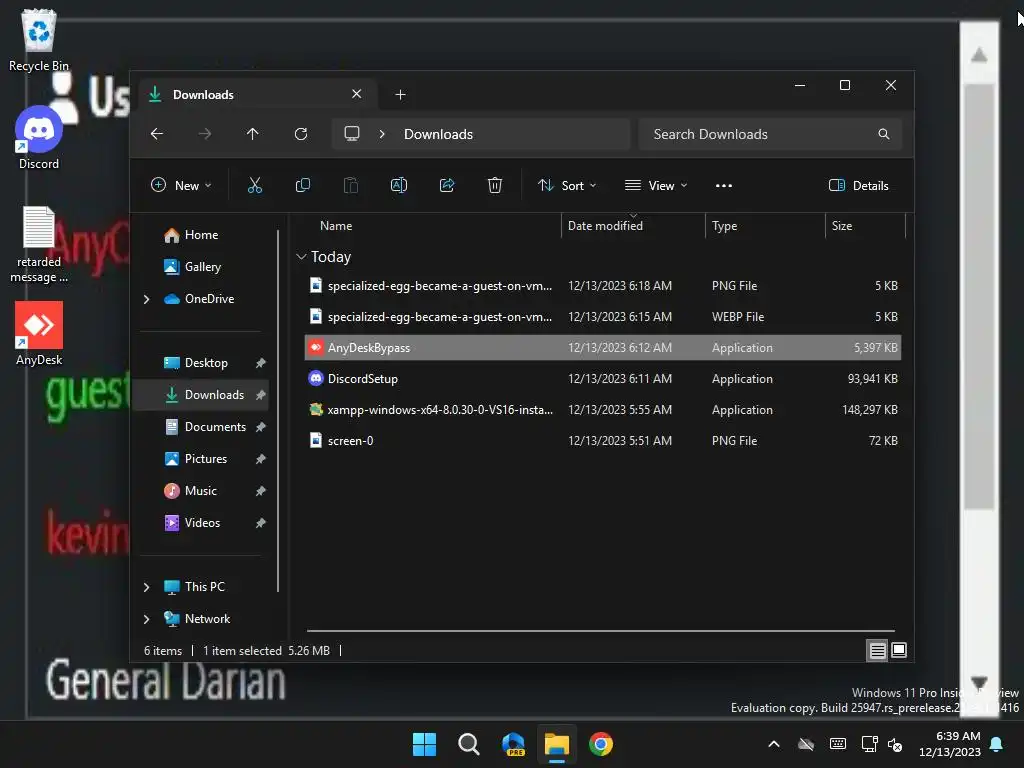Open the text file on desktop
The image size is (1024, 768).
(39, 244)
